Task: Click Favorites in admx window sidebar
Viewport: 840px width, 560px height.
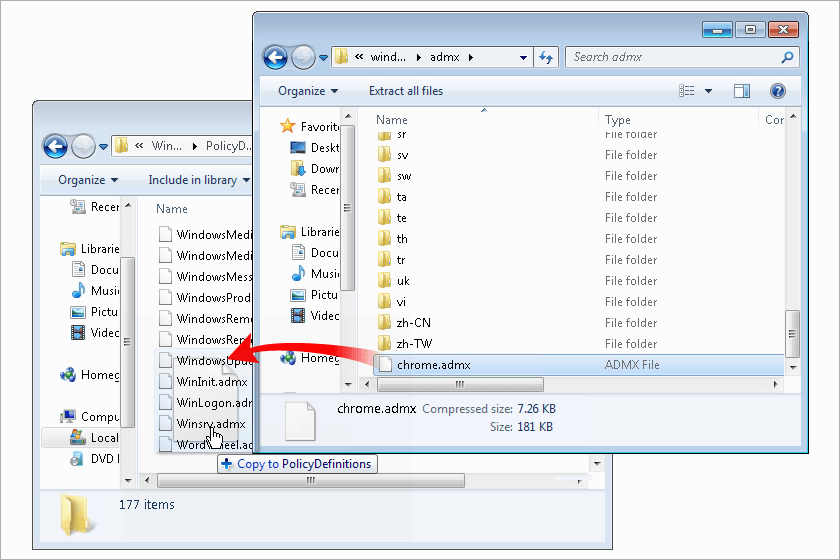Action: click(x=310, y=126)
